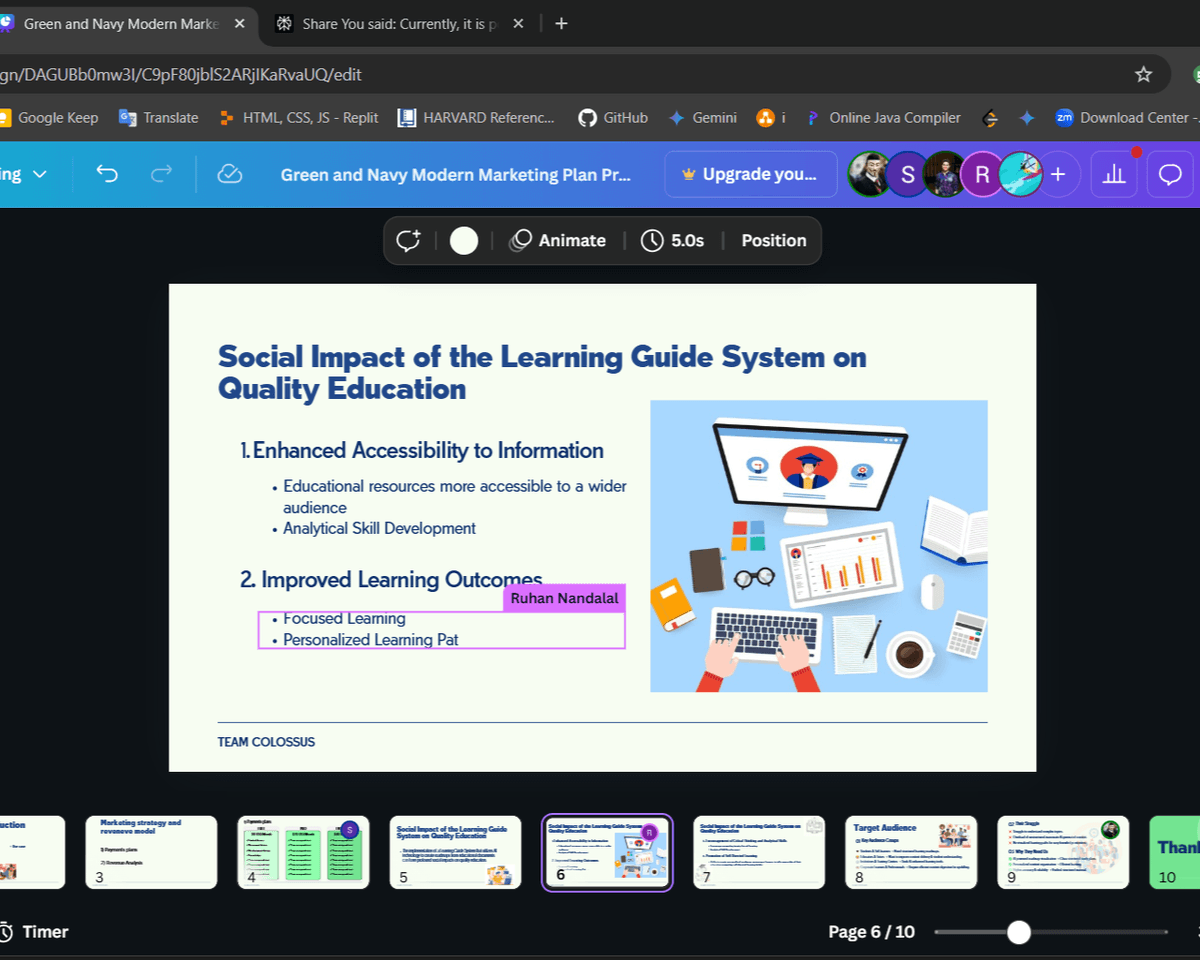Click the Ruhan Nandalal collaborator tag
This screenshot has height=960, width=1200.
pos(565,598)
